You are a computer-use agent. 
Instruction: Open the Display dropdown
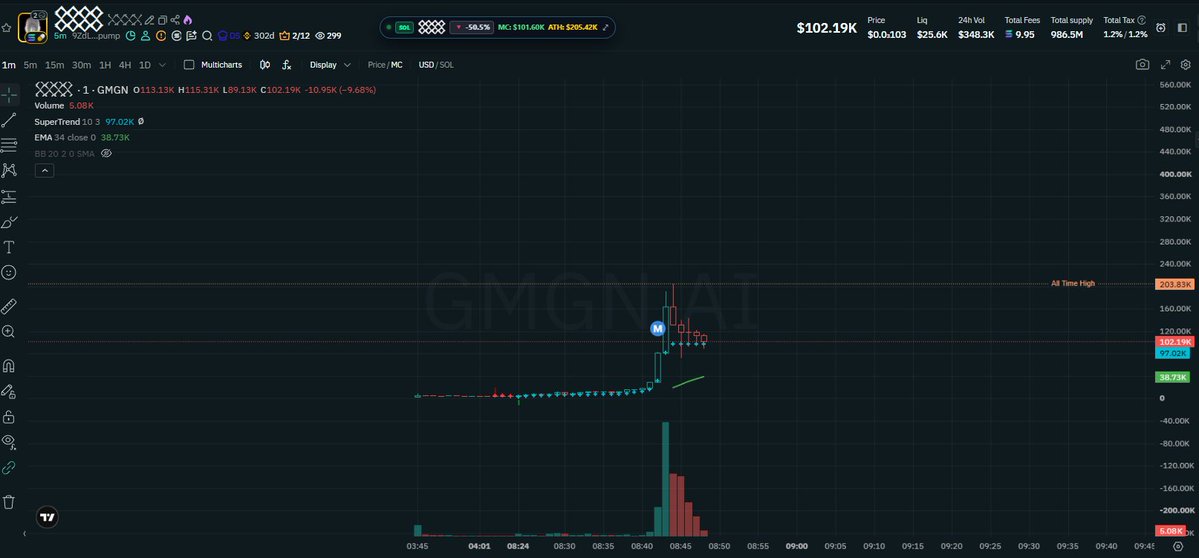coord(330,65)
